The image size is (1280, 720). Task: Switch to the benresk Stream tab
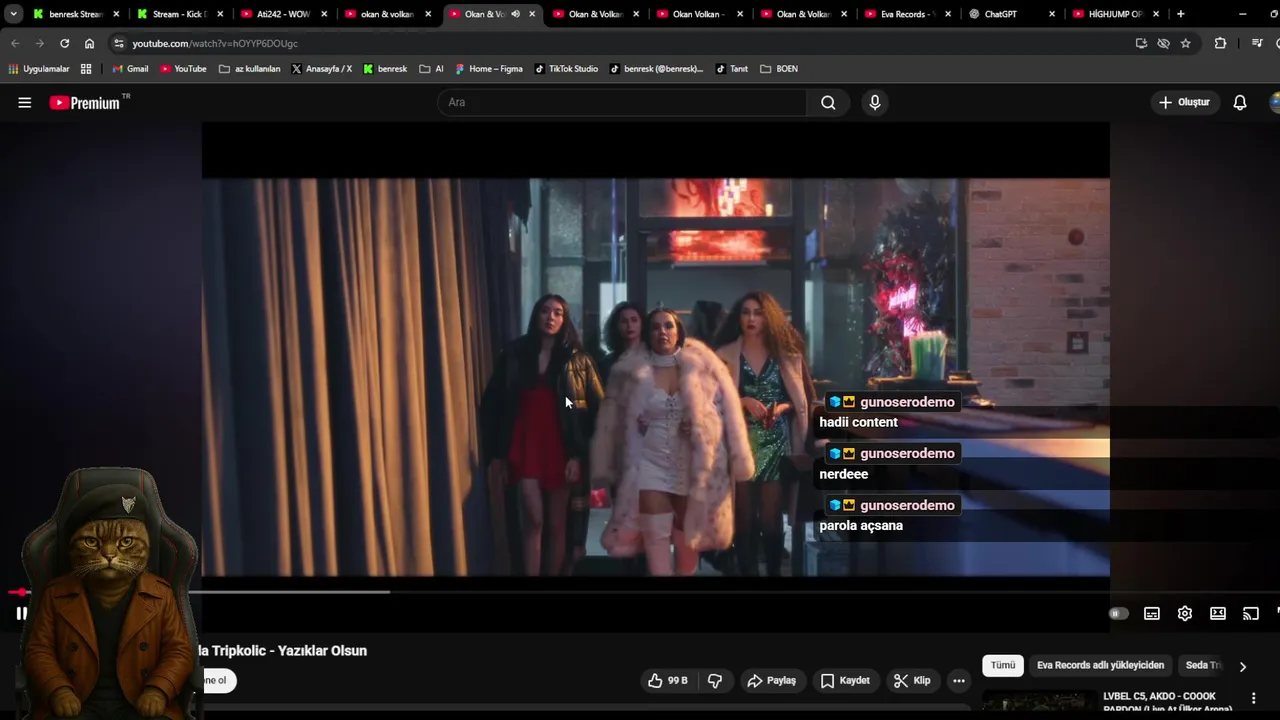[76, 14]
